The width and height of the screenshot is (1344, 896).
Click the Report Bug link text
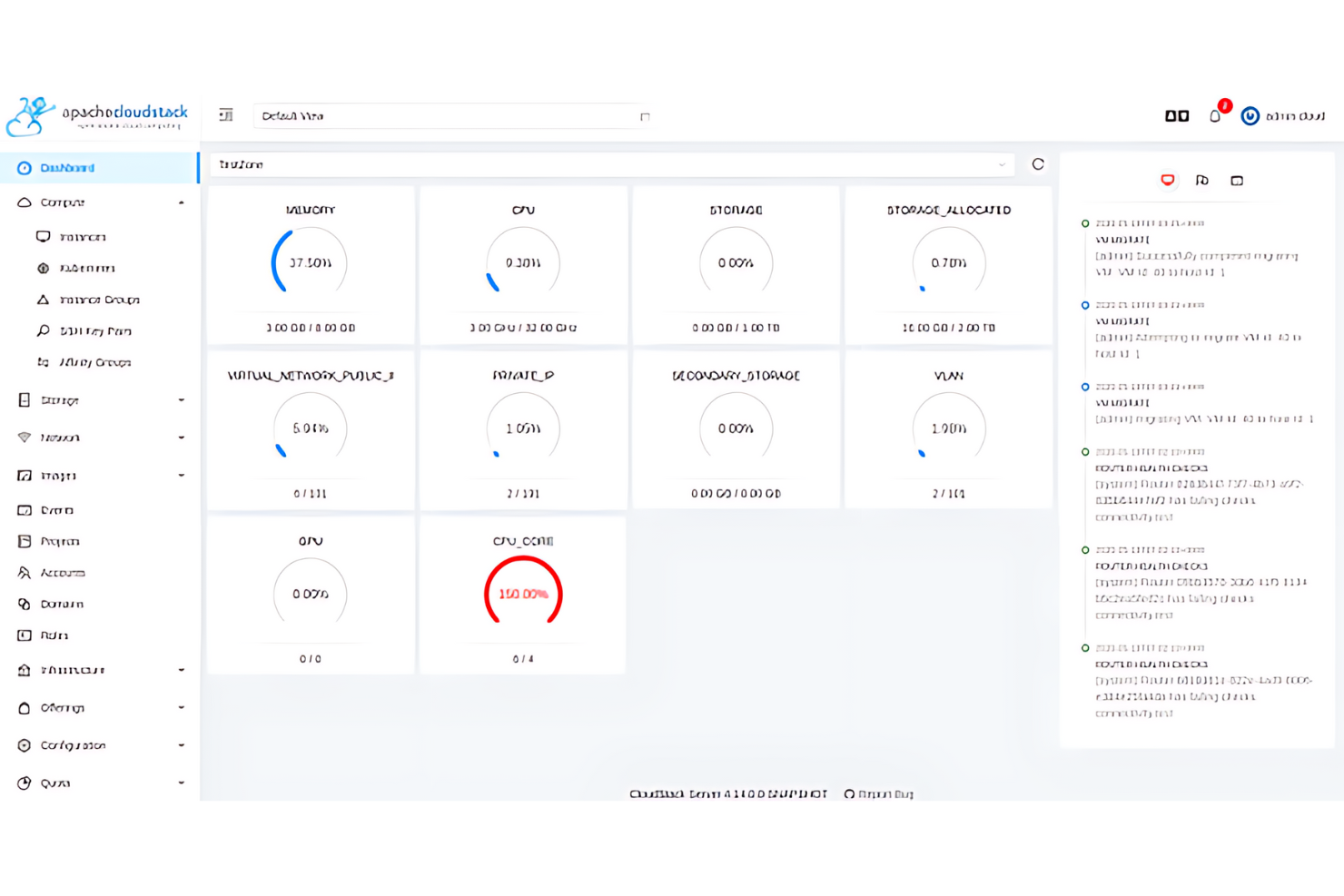point(886,793)
